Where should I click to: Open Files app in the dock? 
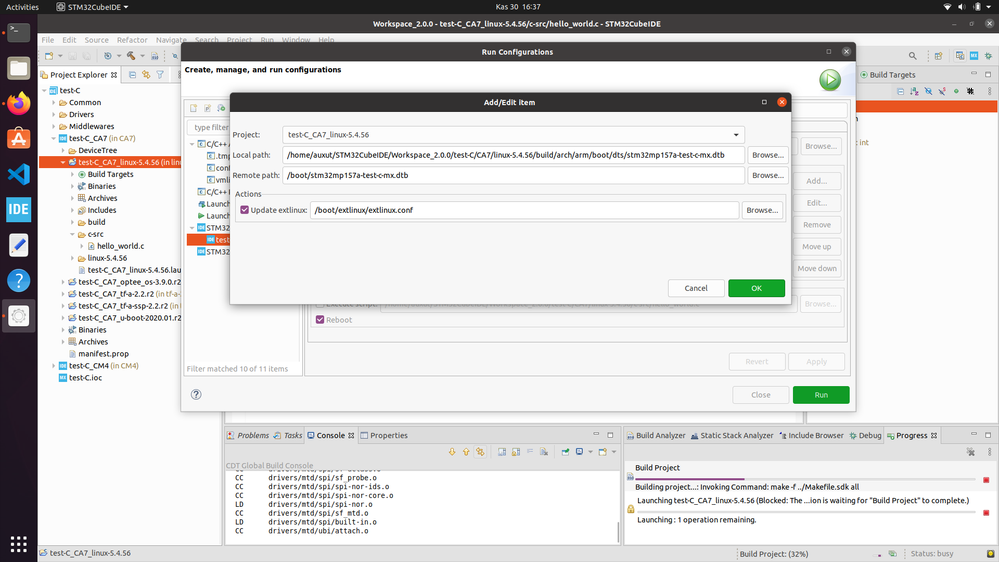coord(18,68)
